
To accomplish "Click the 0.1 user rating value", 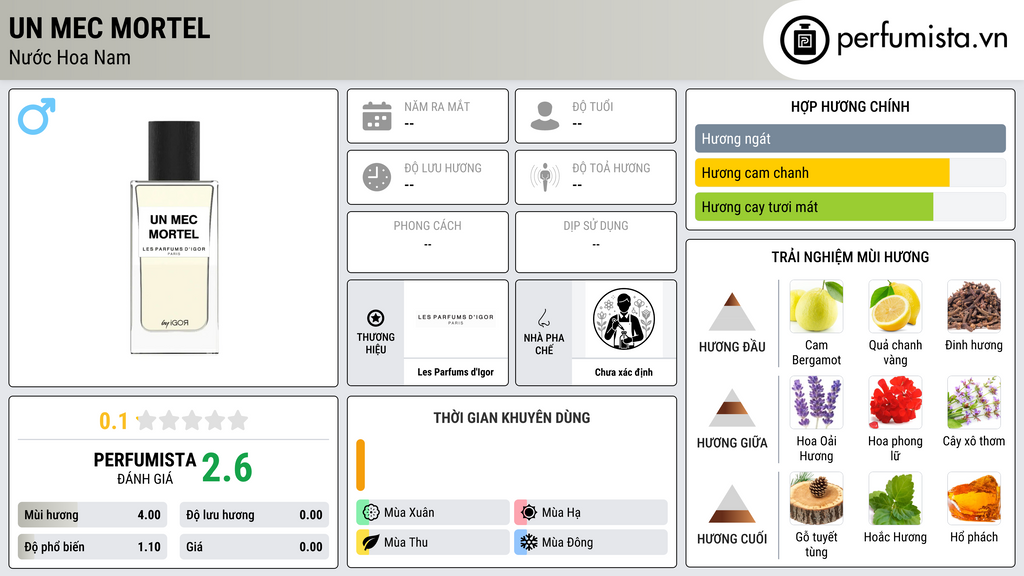I will pos(114,421).
